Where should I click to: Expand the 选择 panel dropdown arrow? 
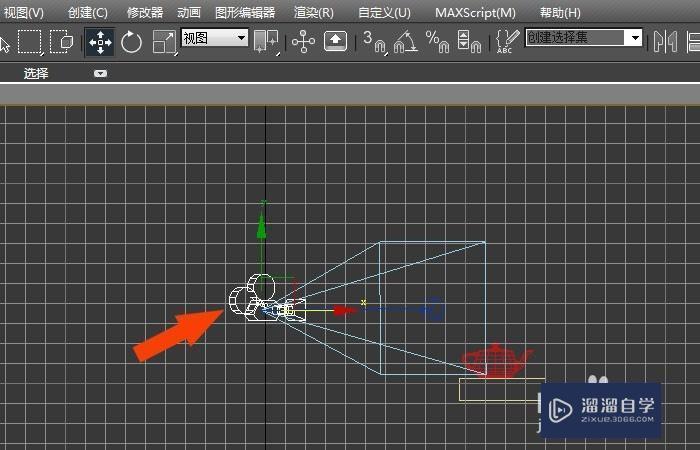(x=100, y=74)
